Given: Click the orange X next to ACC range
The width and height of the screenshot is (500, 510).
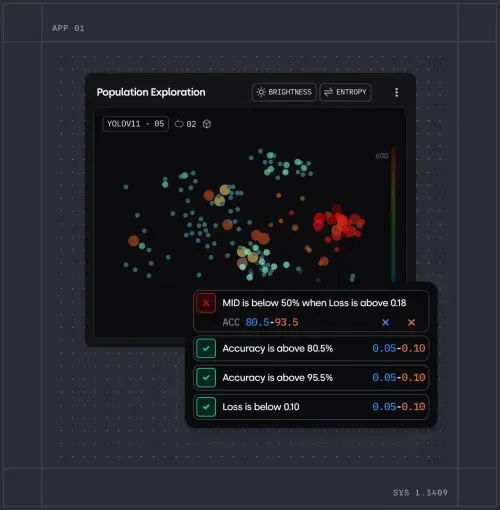Looking at the screenshot, I should click(x=411, y=322).
